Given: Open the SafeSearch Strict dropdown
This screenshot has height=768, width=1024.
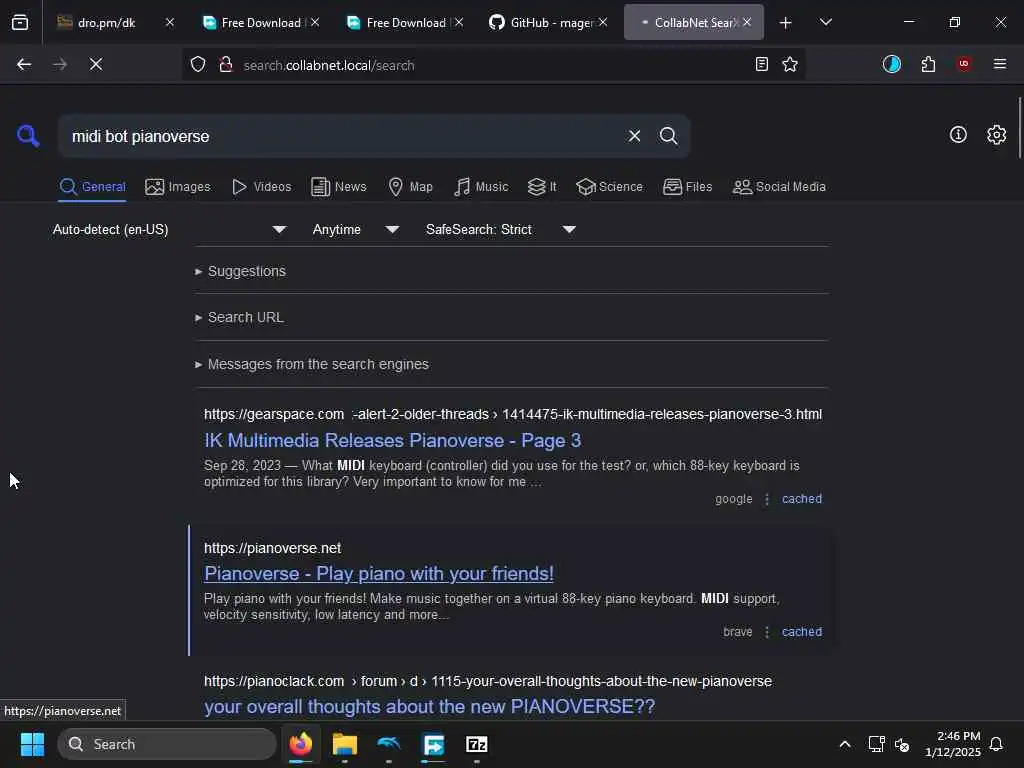Looking at the screenshot, I should click(500, 229).
